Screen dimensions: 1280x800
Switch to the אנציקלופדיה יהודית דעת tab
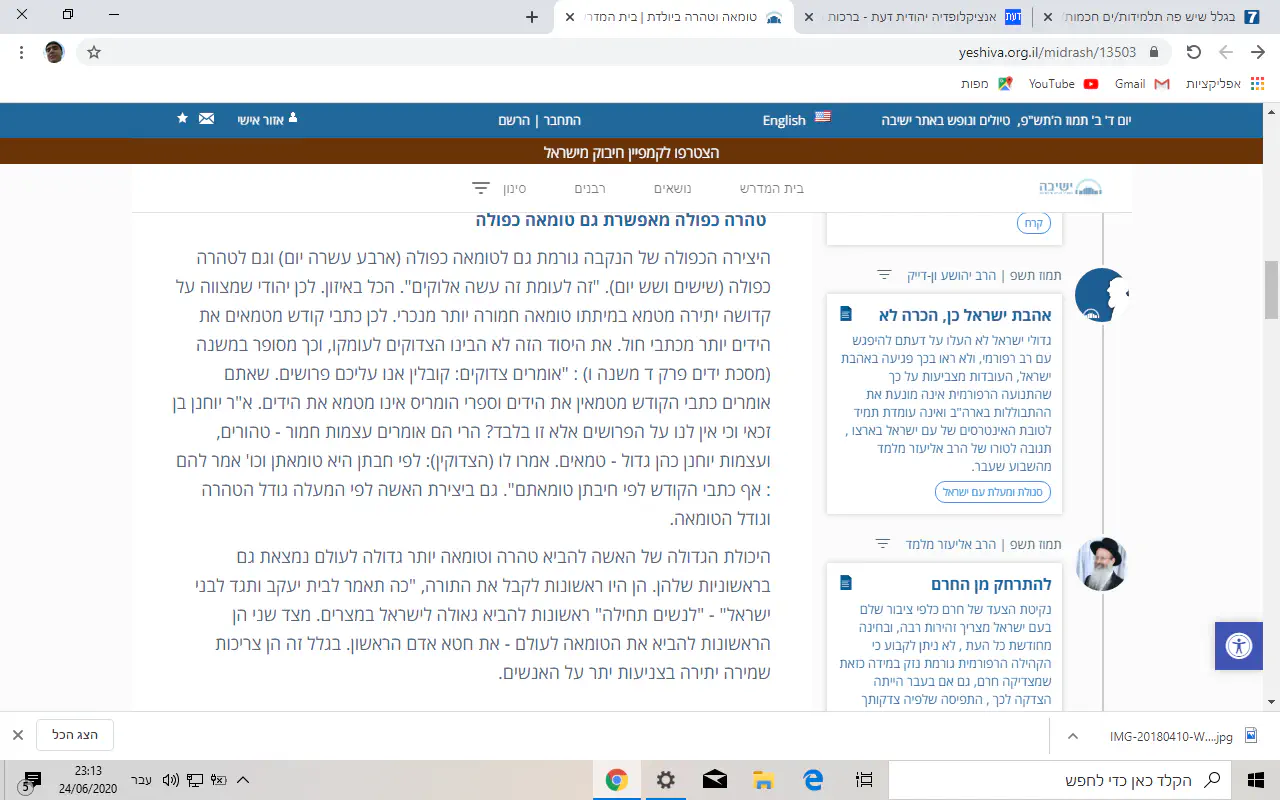pyautogui.click(x=920, y=17)
